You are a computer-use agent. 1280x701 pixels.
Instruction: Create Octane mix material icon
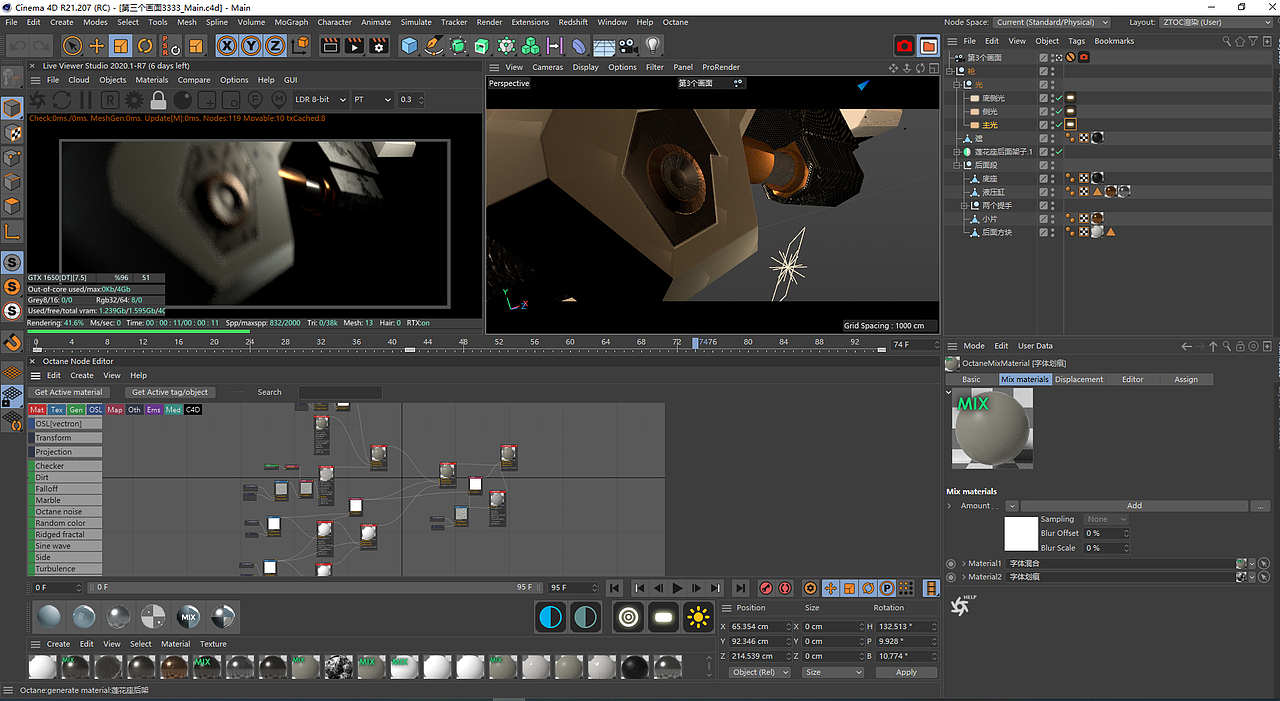pyautogui.click(x=188, y=617)
